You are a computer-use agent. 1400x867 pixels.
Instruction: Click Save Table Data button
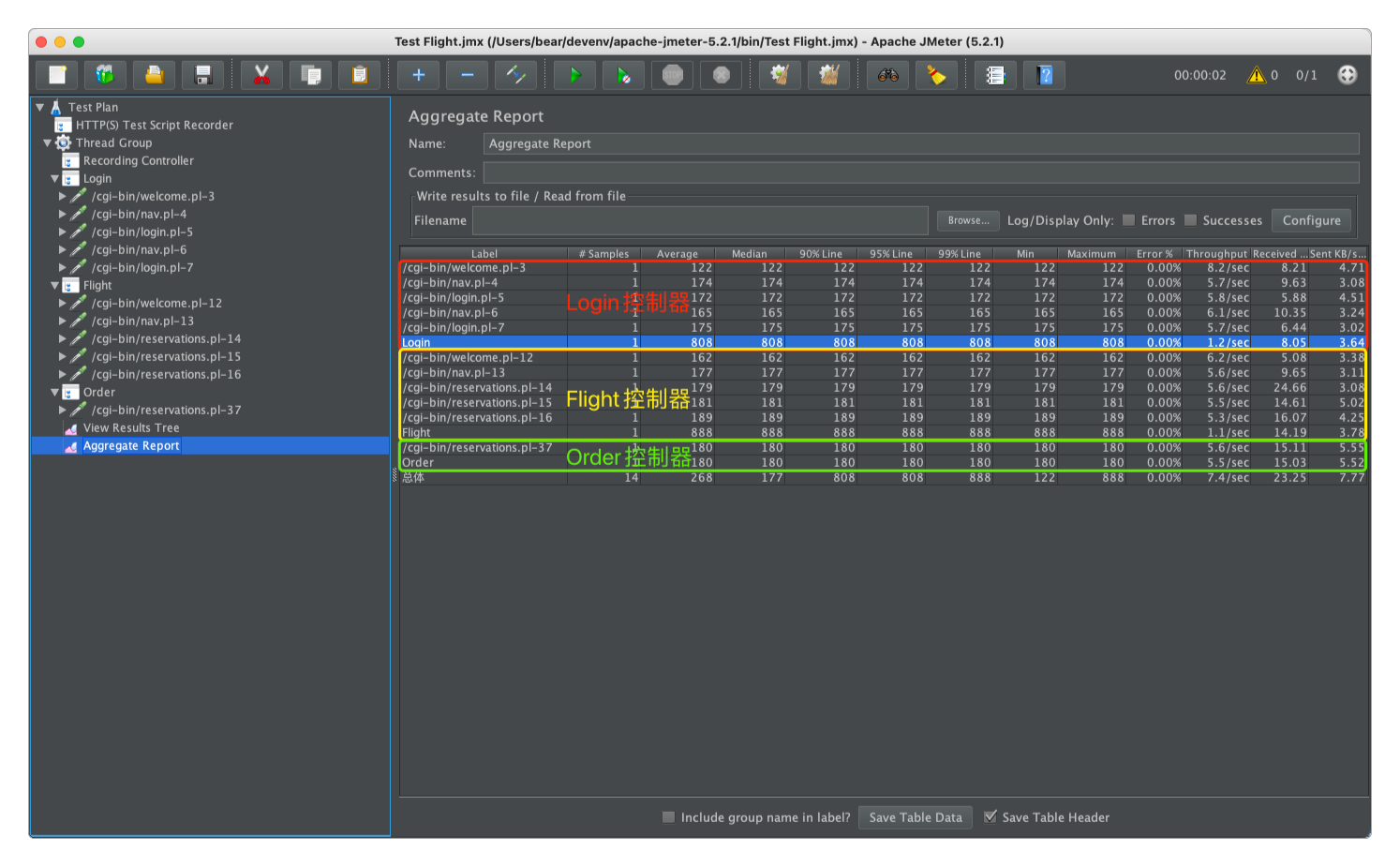(916, 817)
